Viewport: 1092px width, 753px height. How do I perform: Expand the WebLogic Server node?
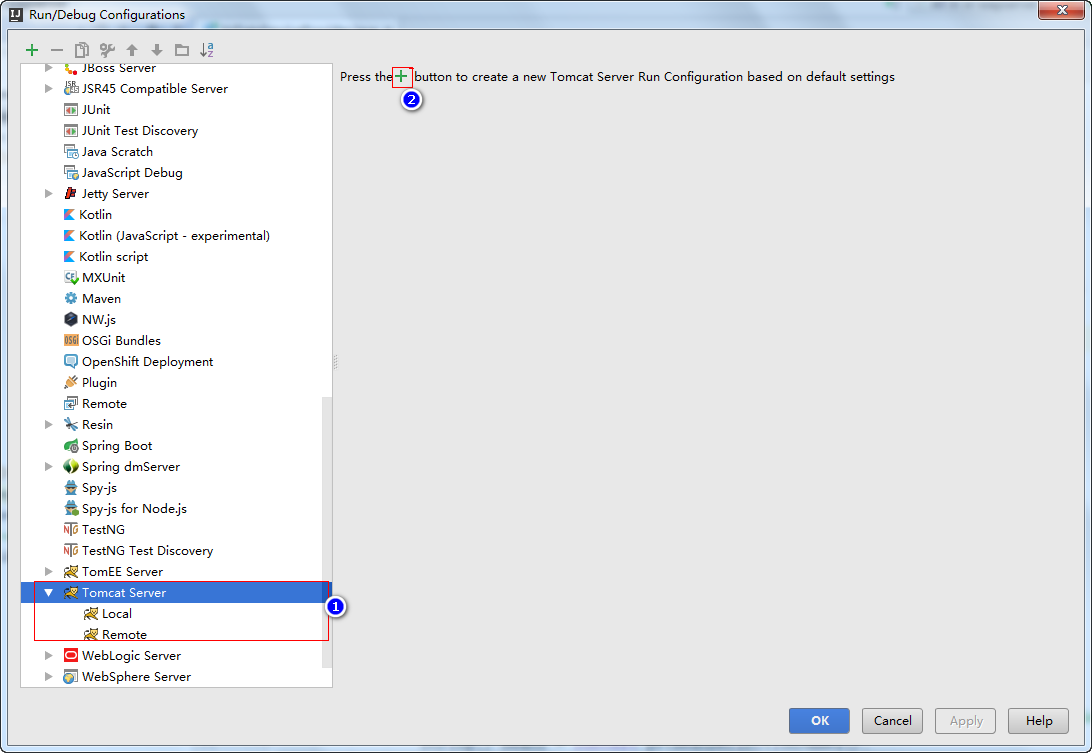(x=48, y=655)
